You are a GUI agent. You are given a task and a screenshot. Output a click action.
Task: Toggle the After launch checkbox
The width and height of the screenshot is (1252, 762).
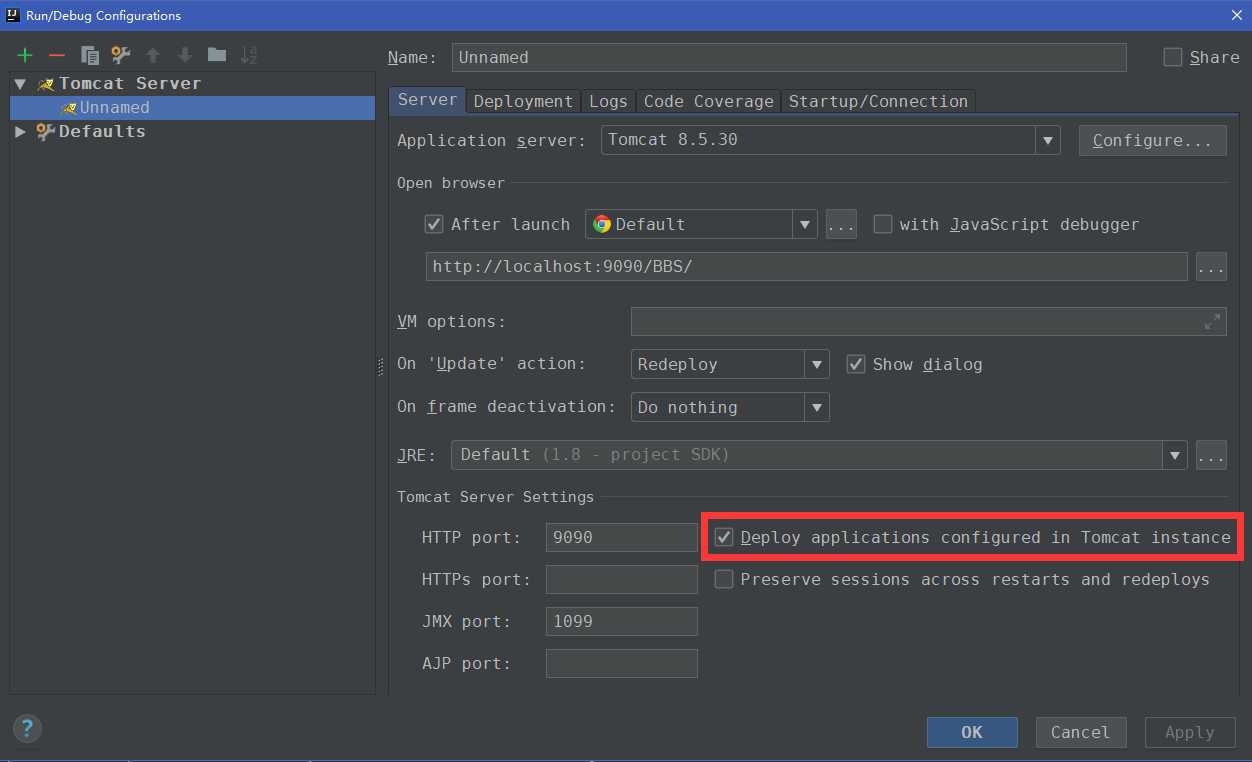[434, 224]
